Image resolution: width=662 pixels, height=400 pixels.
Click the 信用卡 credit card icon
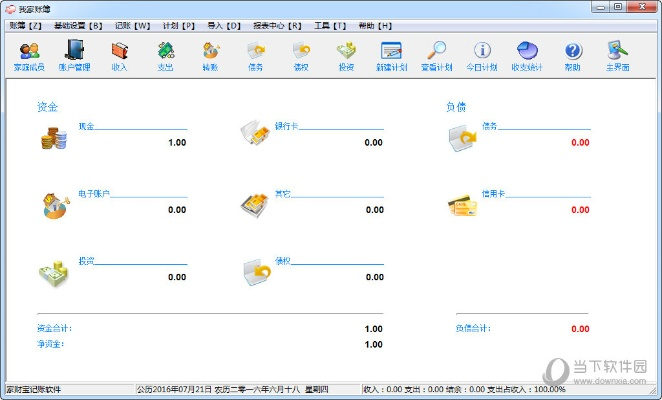(x=463, y=205)
